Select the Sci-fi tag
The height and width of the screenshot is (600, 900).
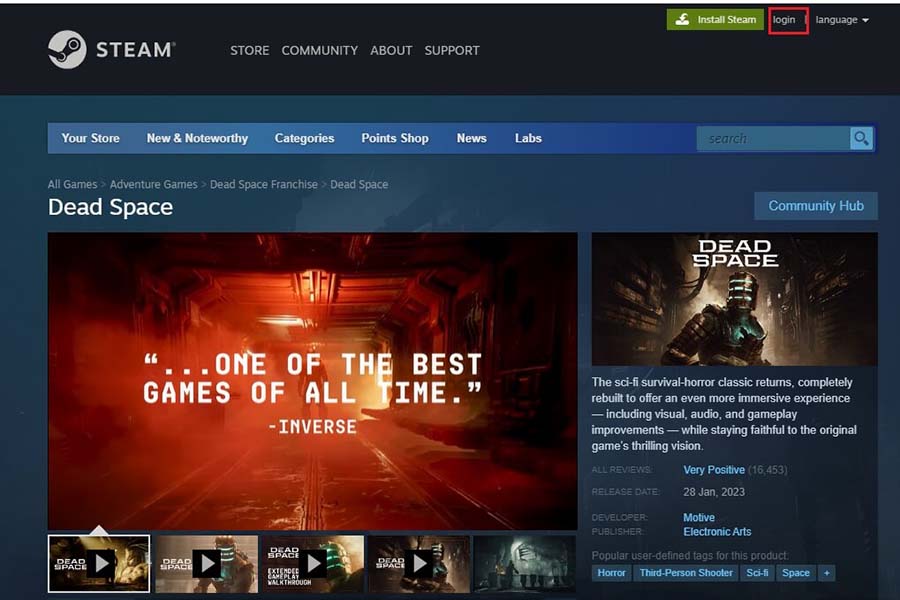pyautogui.click(x=757, y=573)
